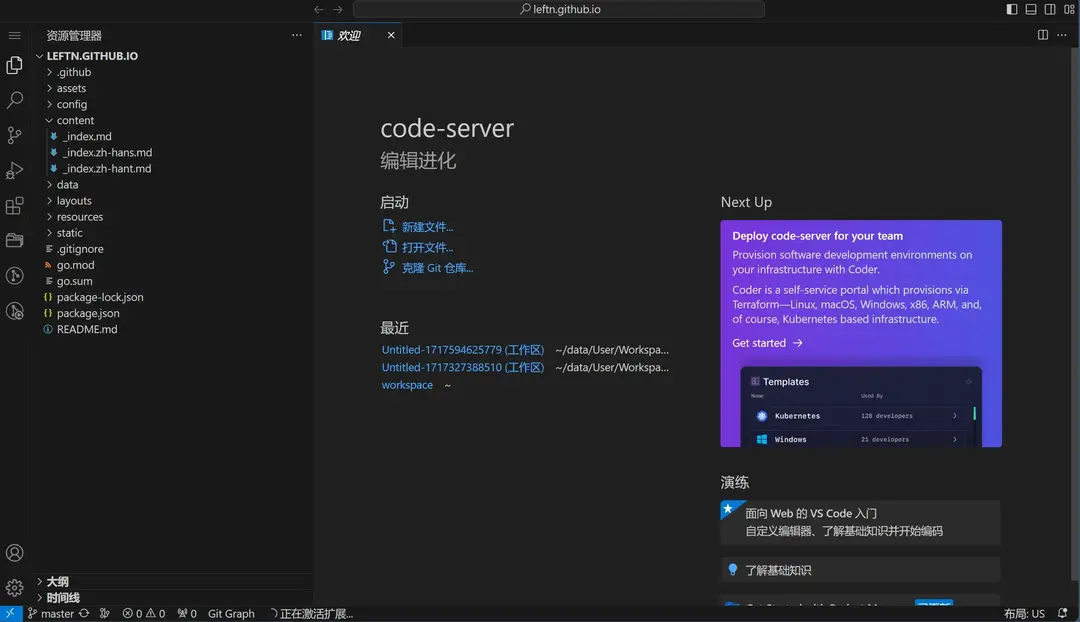1080x622 pixels.
Task: Click the notifications bell in status bar
Action: (1063, 614)
